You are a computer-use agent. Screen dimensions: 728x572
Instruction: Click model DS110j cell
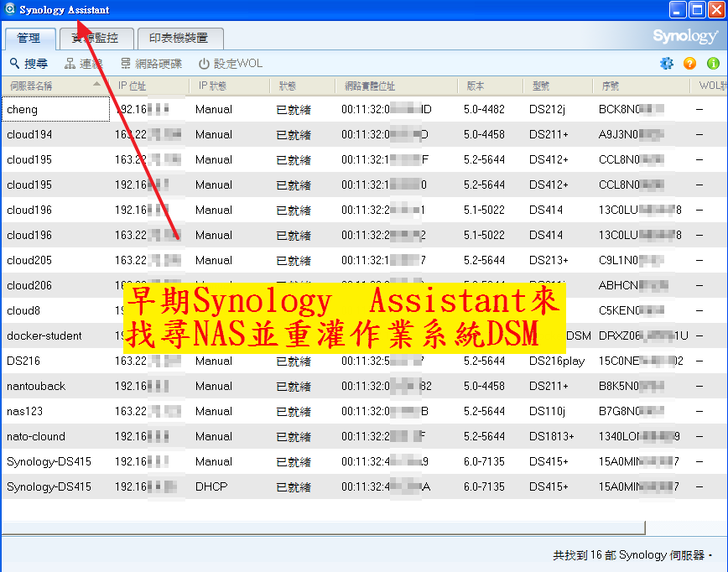pyautogui.click(x=547, y=411)
